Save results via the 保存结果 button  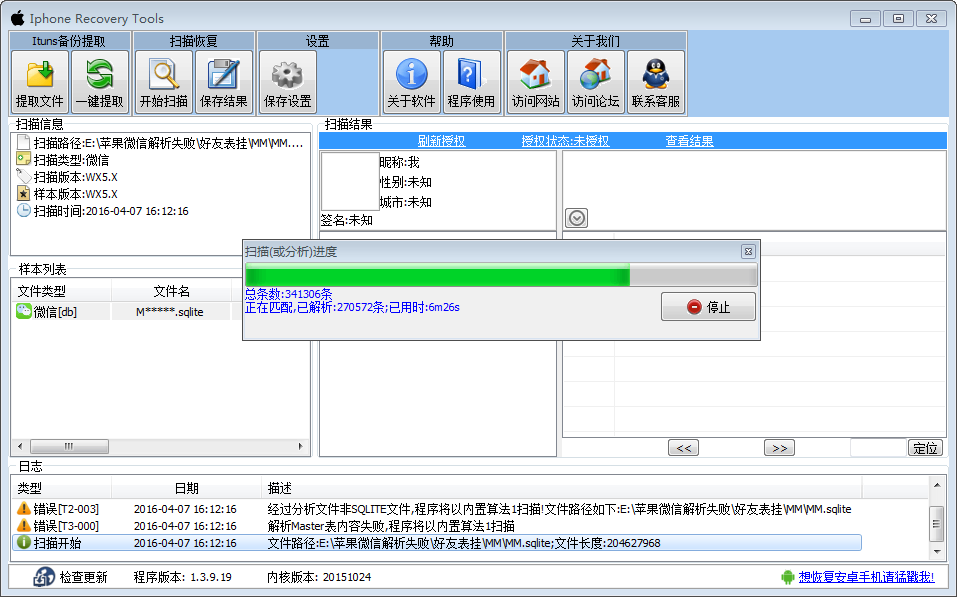223,82
